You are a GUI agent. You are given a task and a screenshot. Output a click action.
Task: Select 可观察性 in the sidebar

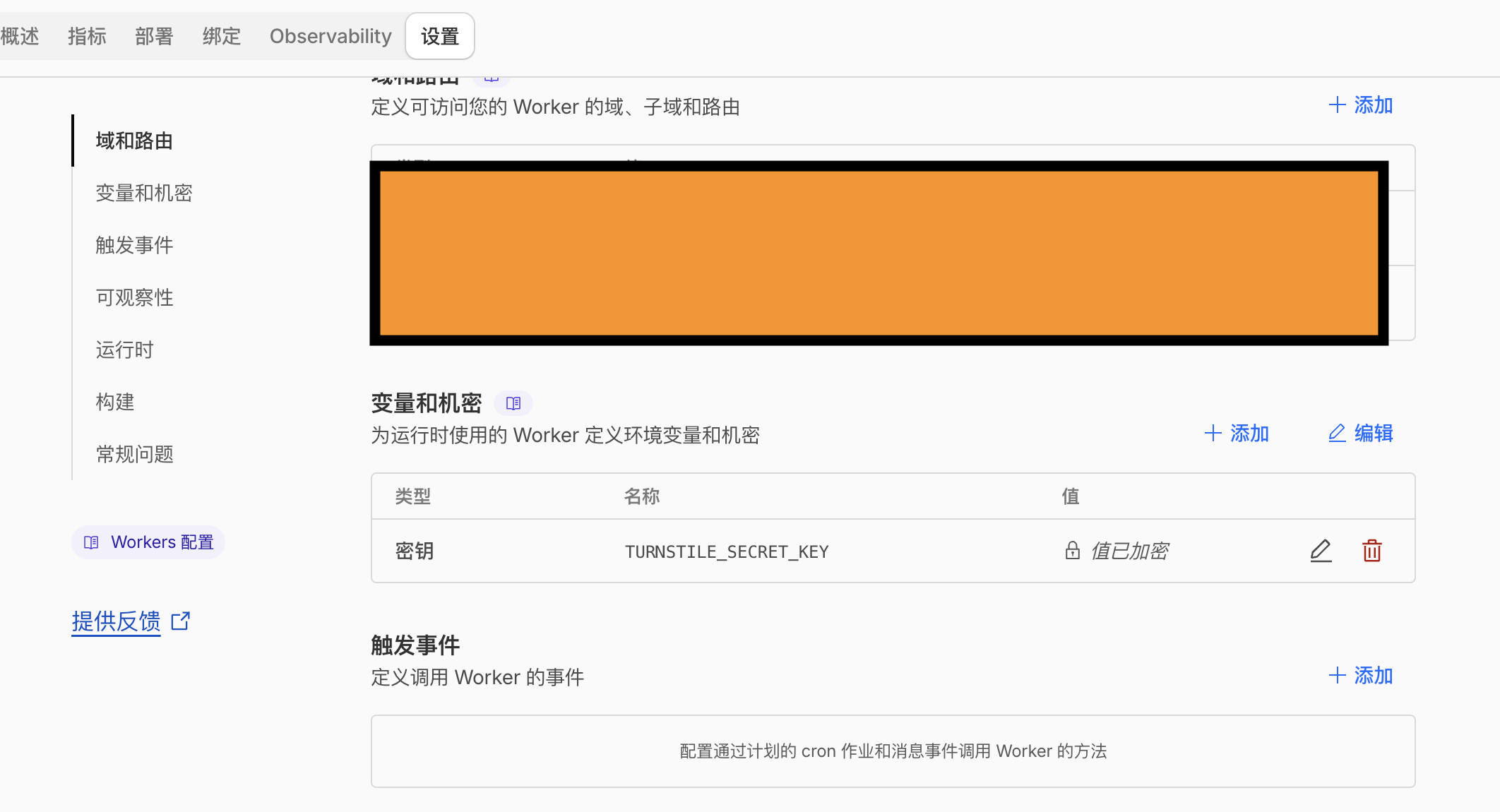click(134, 297)
